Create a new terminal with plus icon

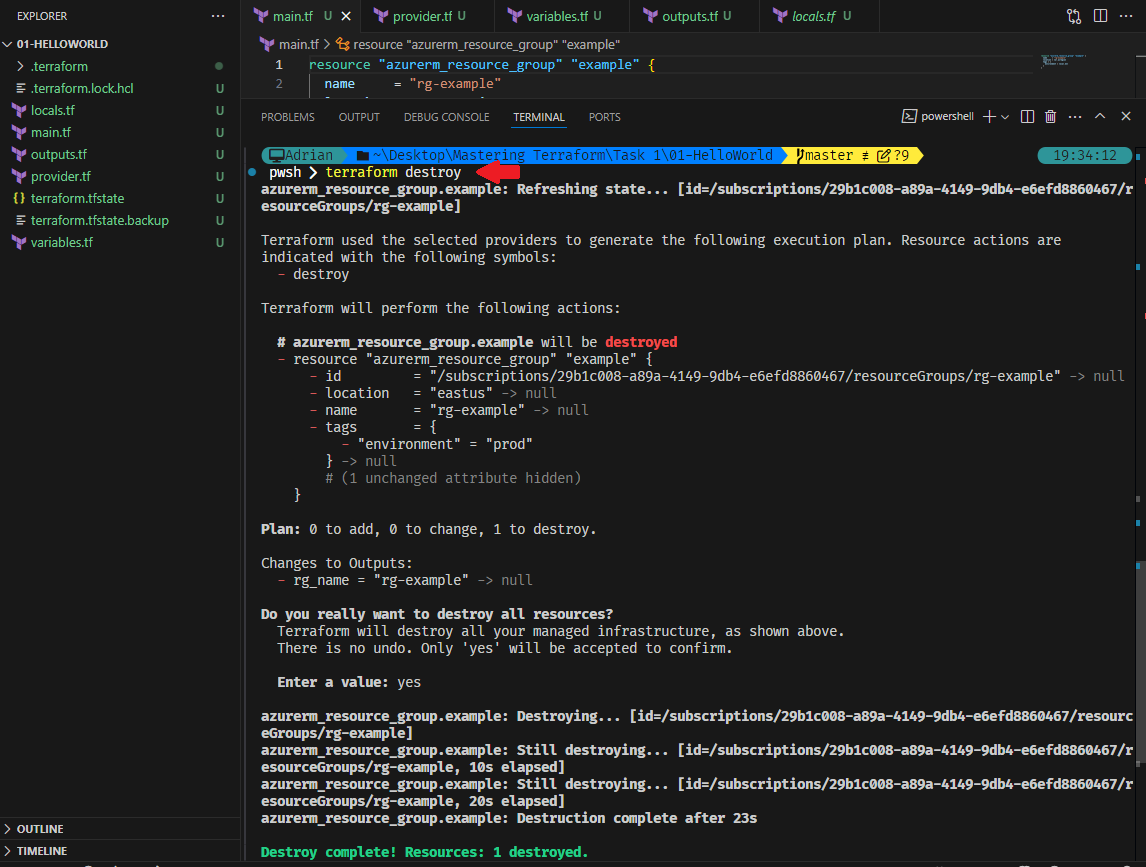(989, 116)
